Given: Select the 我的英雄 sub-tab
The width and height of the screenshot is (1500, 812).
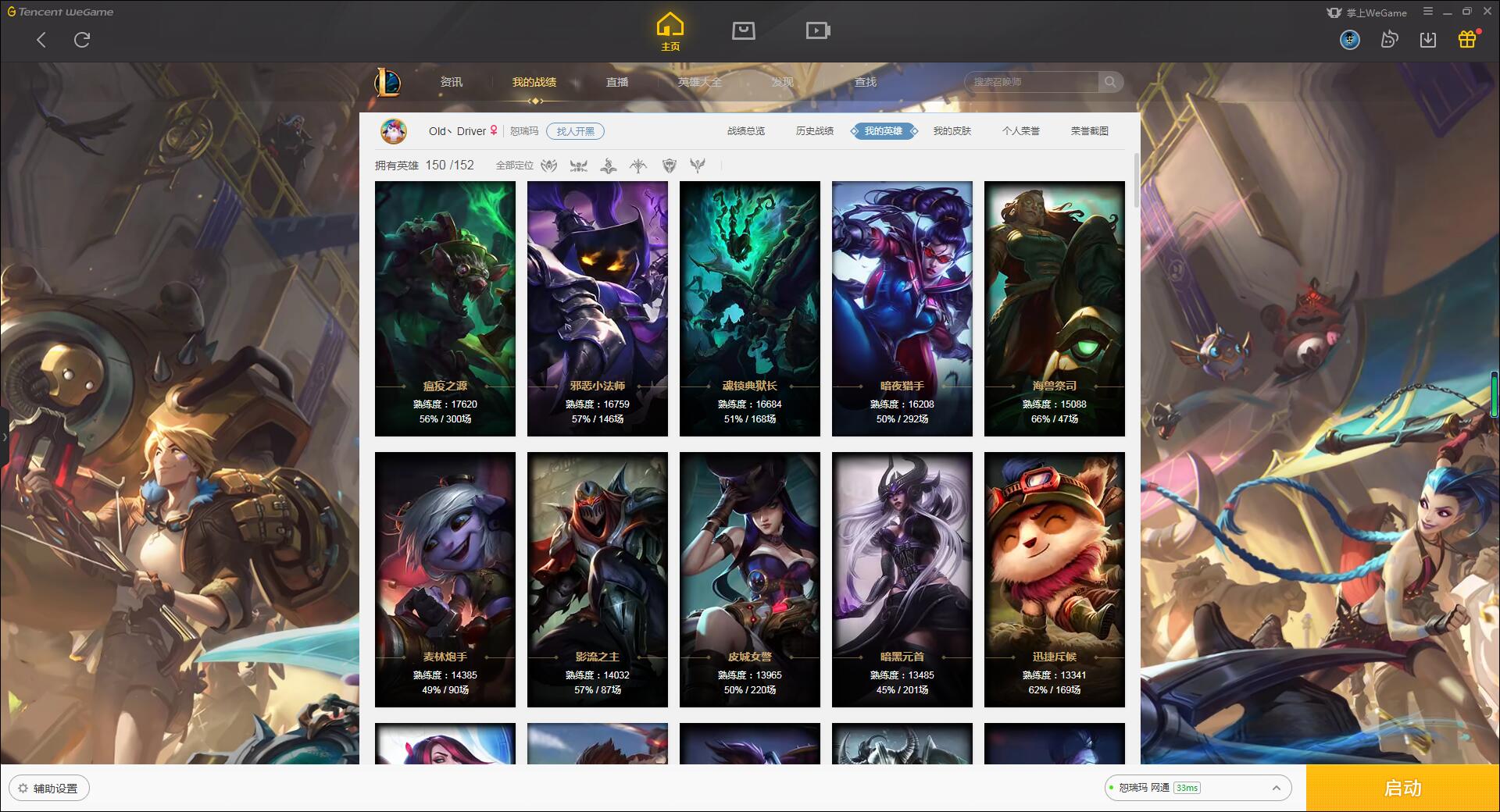Looking at the screenshot, I should [884, 131].
